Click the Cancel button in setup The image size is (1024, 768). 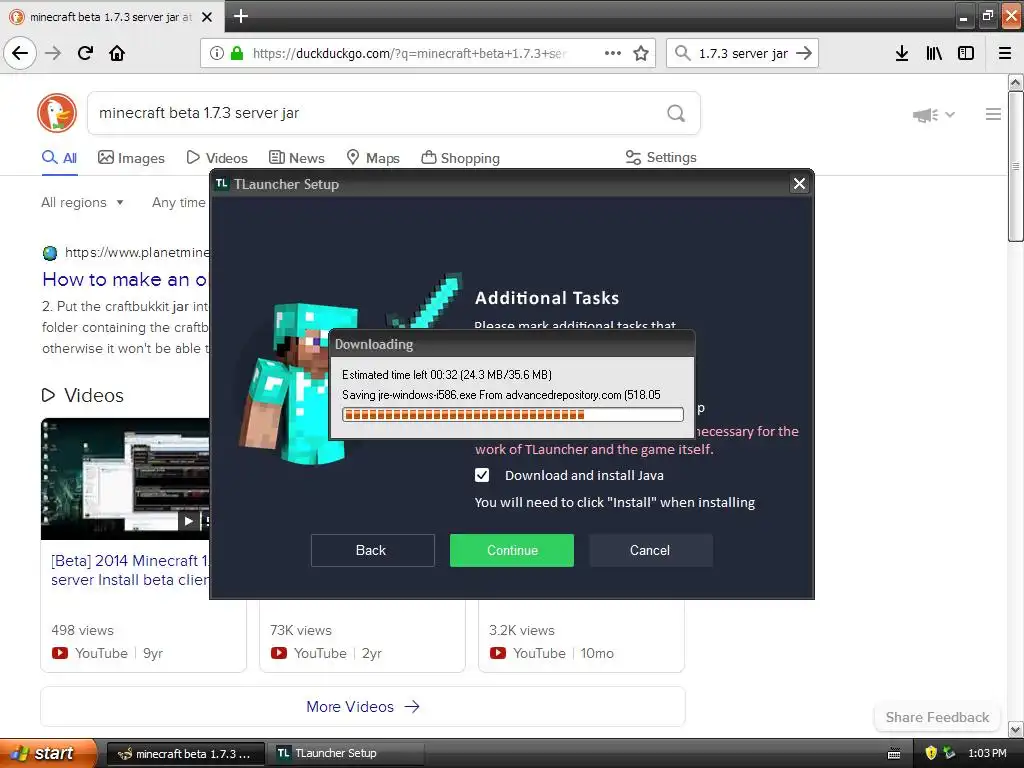650,551
